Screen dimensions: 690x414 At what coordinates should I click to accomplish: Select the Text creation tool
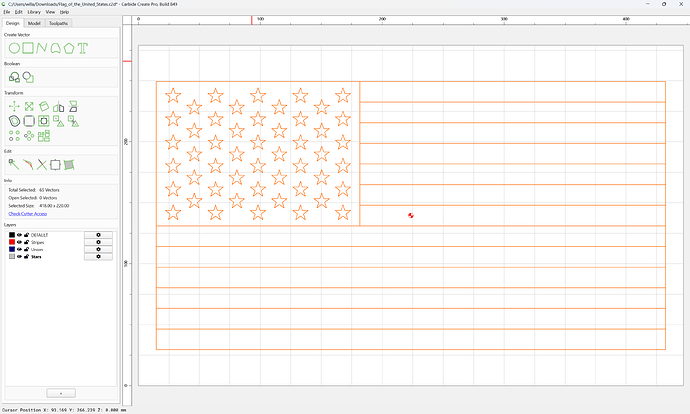[83, 48]
